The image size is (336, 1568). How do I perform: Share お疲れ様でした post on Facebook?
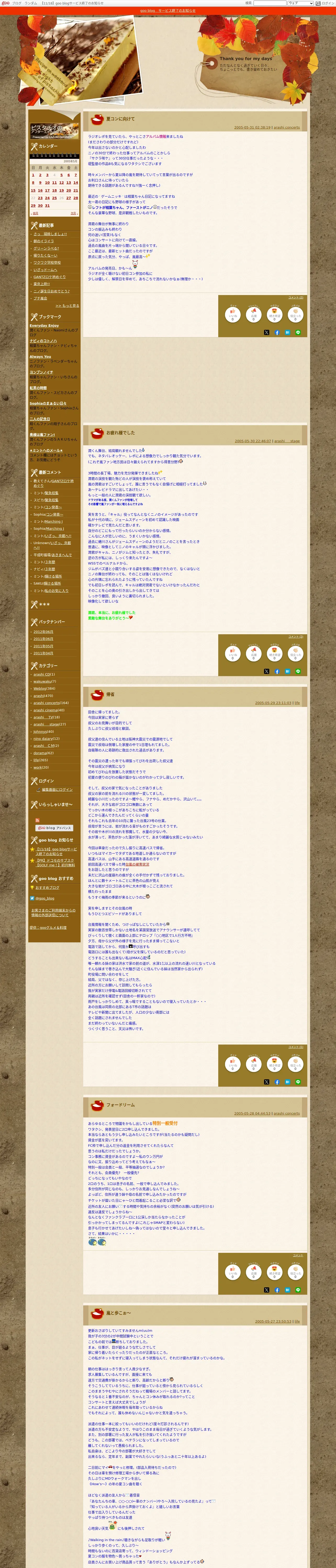point(277,671)
